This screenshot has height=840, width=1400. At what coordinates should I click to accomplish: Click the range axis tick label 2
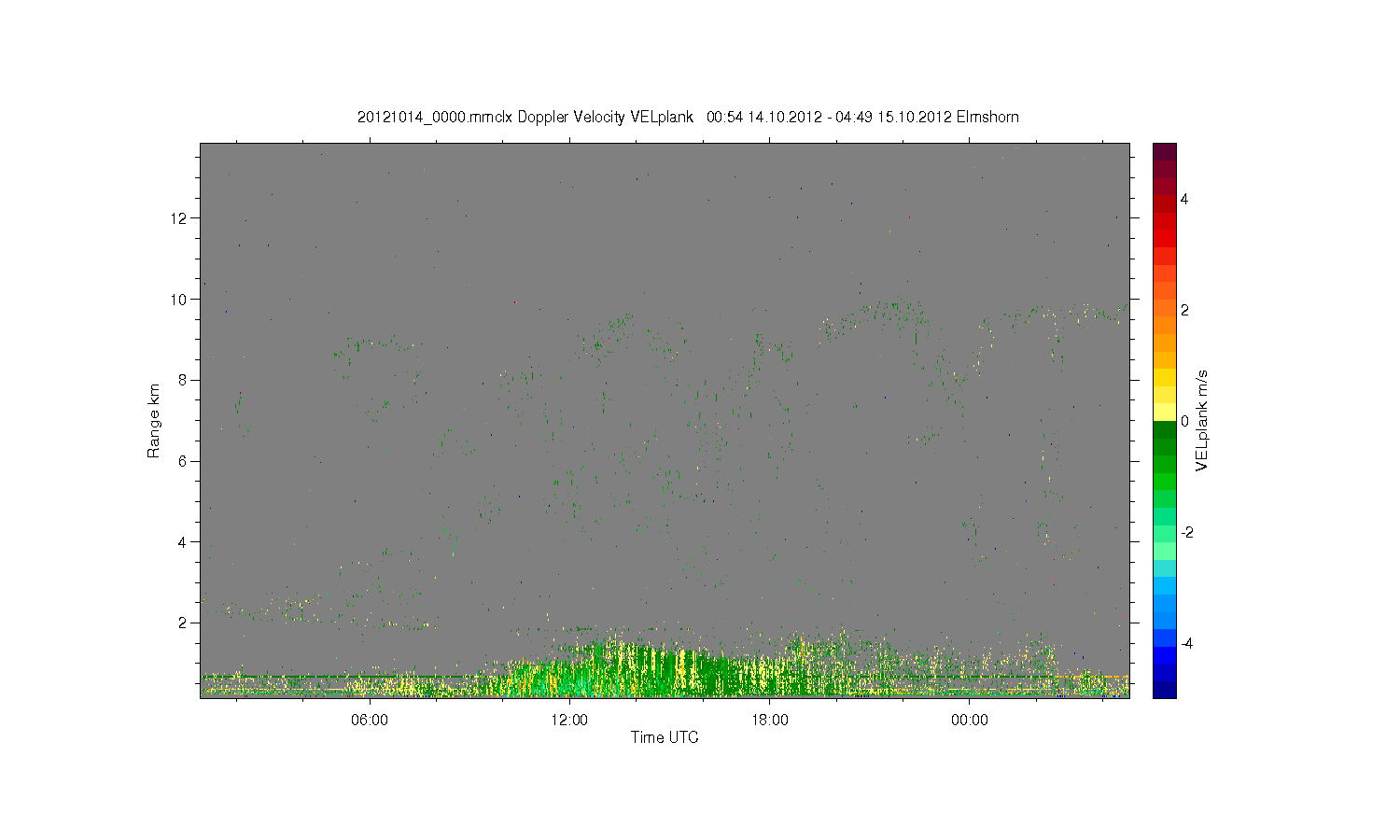[182, 623]
